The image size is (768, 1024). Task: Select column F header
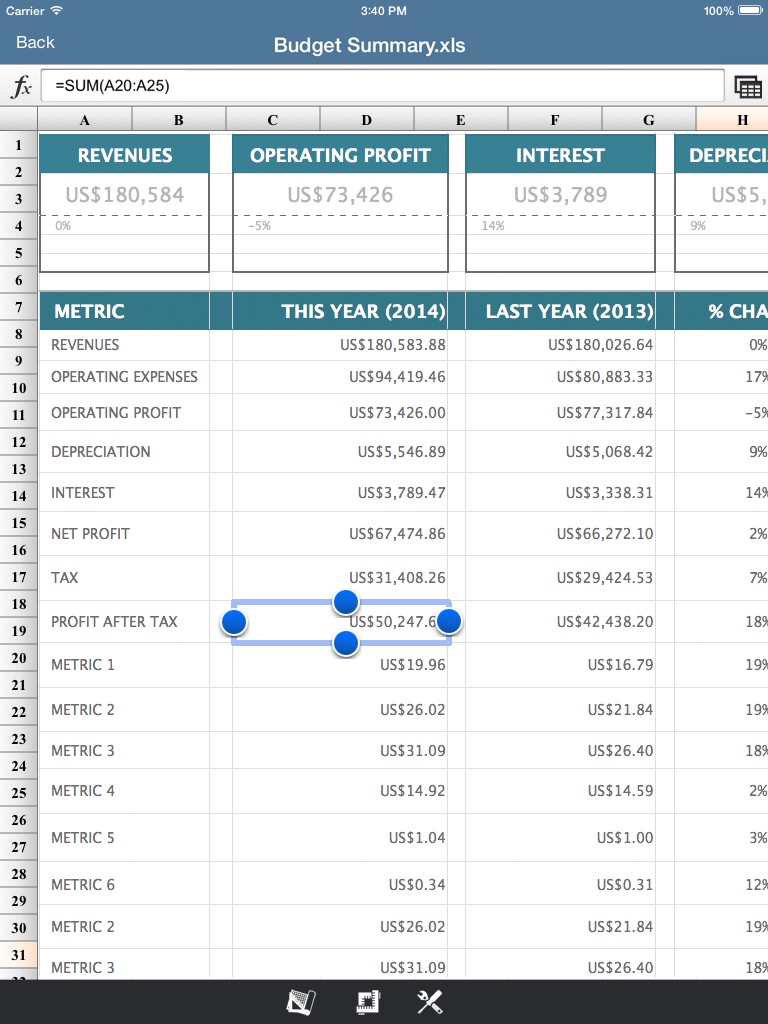coord(555,120)
